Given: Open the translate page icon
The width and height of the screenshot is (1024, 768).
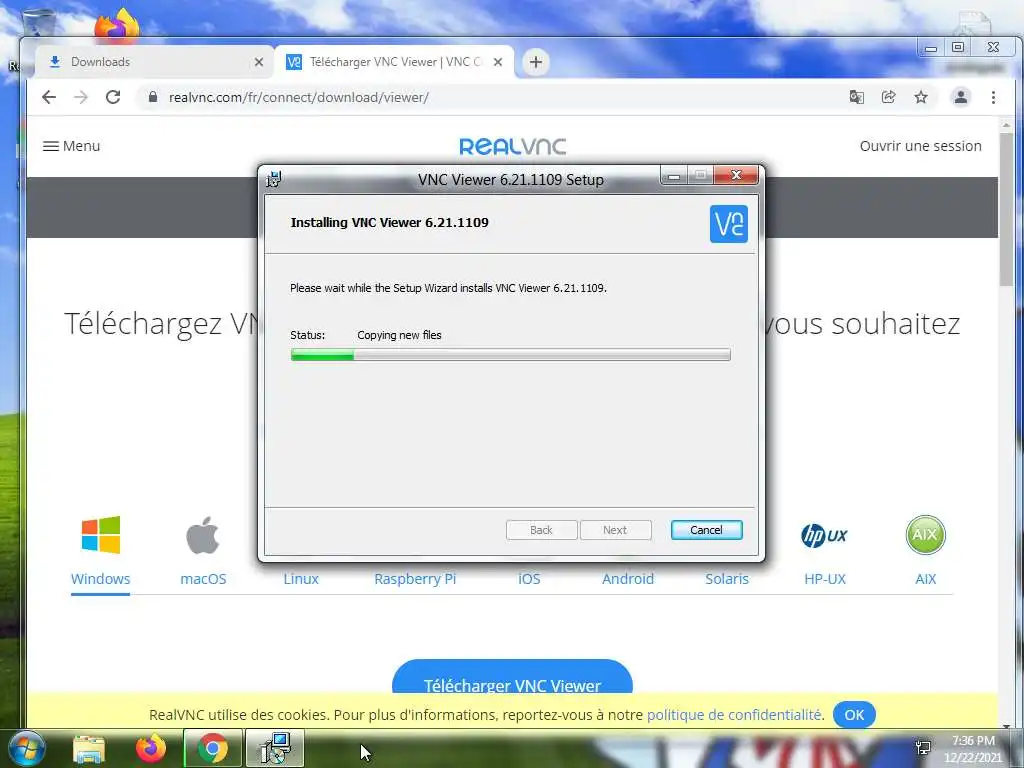Looking at the screenshot, I should coord(856,97).
